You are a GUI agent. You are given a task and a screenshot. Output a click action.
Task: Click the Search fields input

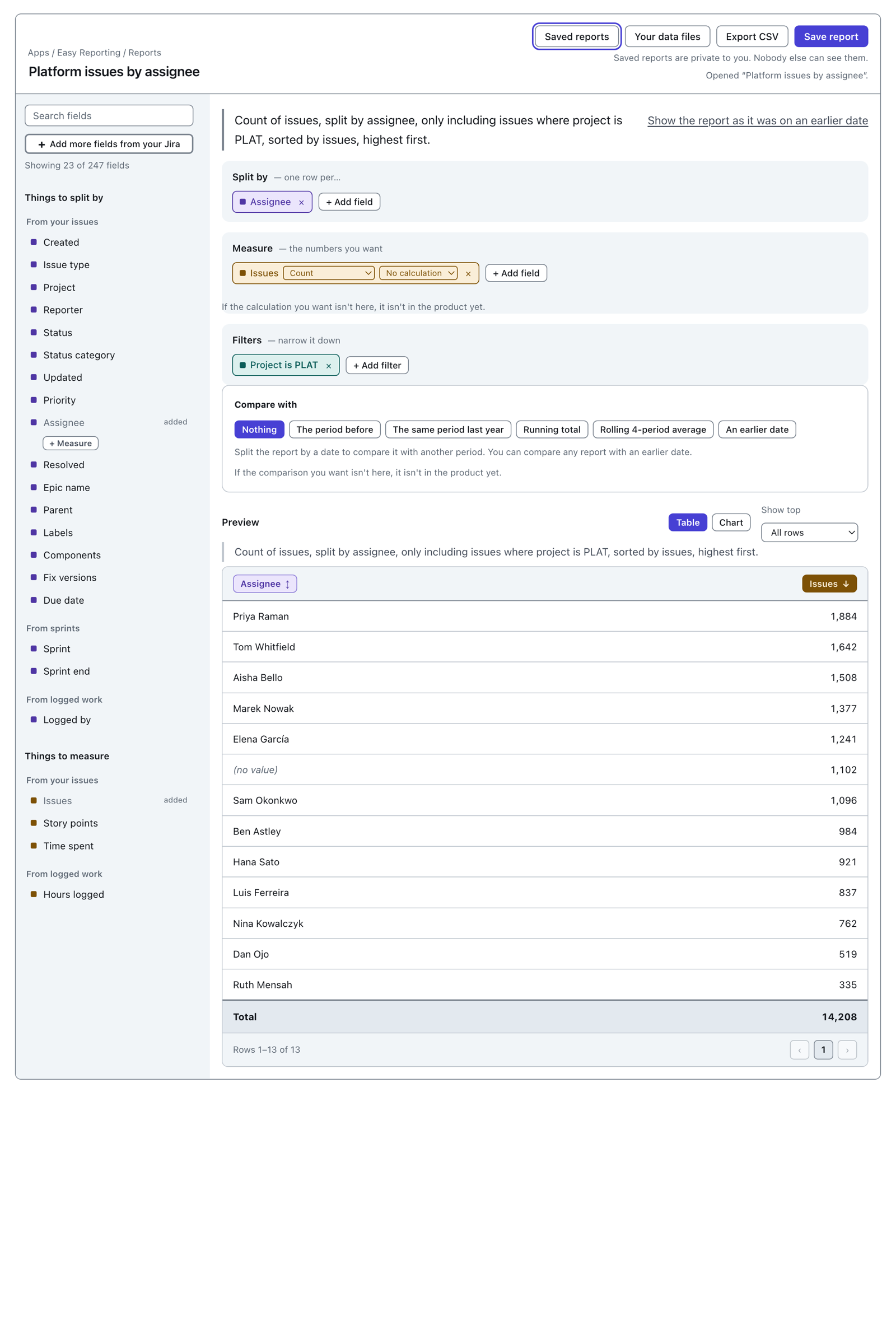tap(109, 115)
